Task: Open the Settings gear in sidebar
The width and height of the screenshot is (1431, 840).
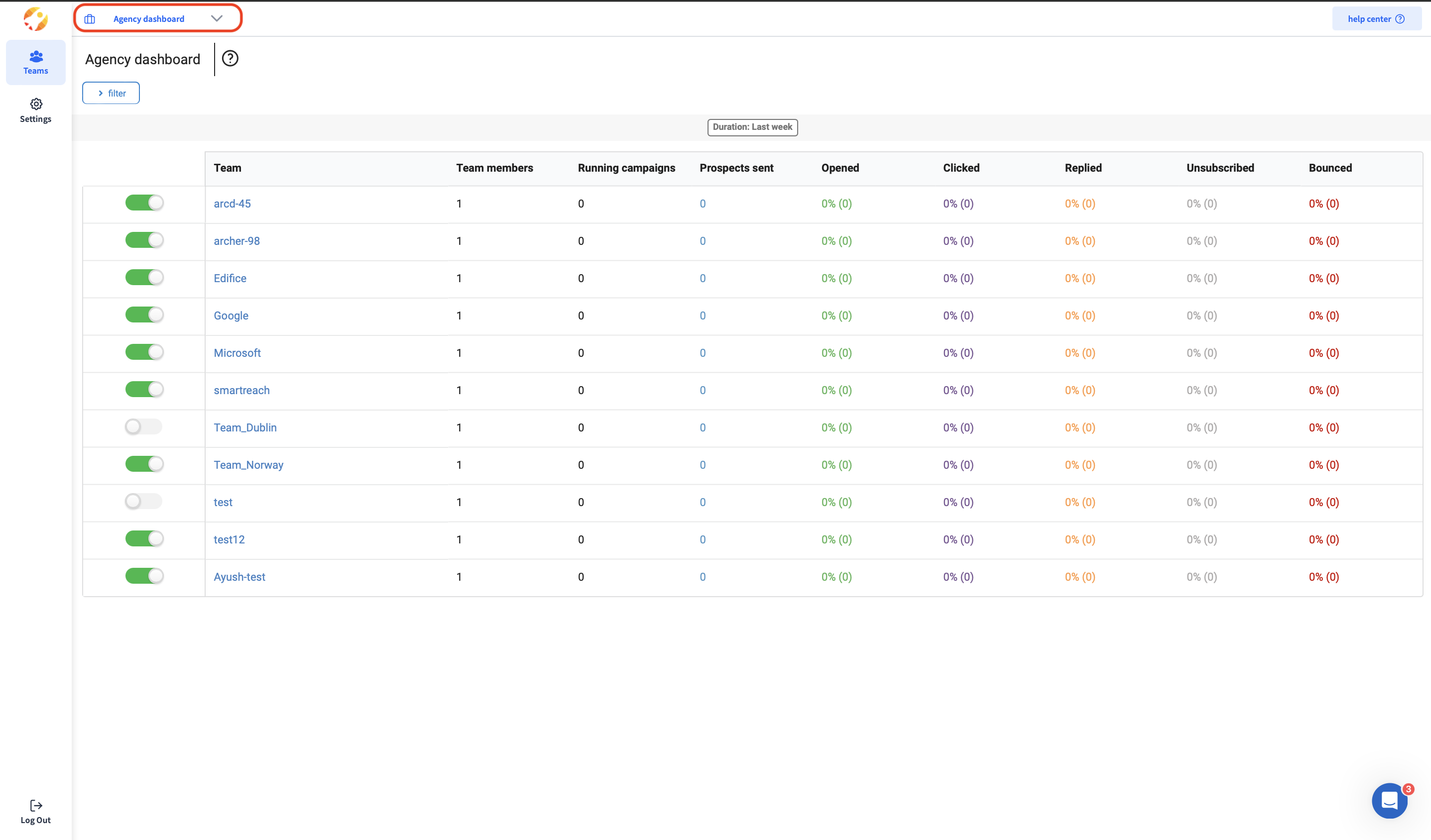Action: point(36,105)
